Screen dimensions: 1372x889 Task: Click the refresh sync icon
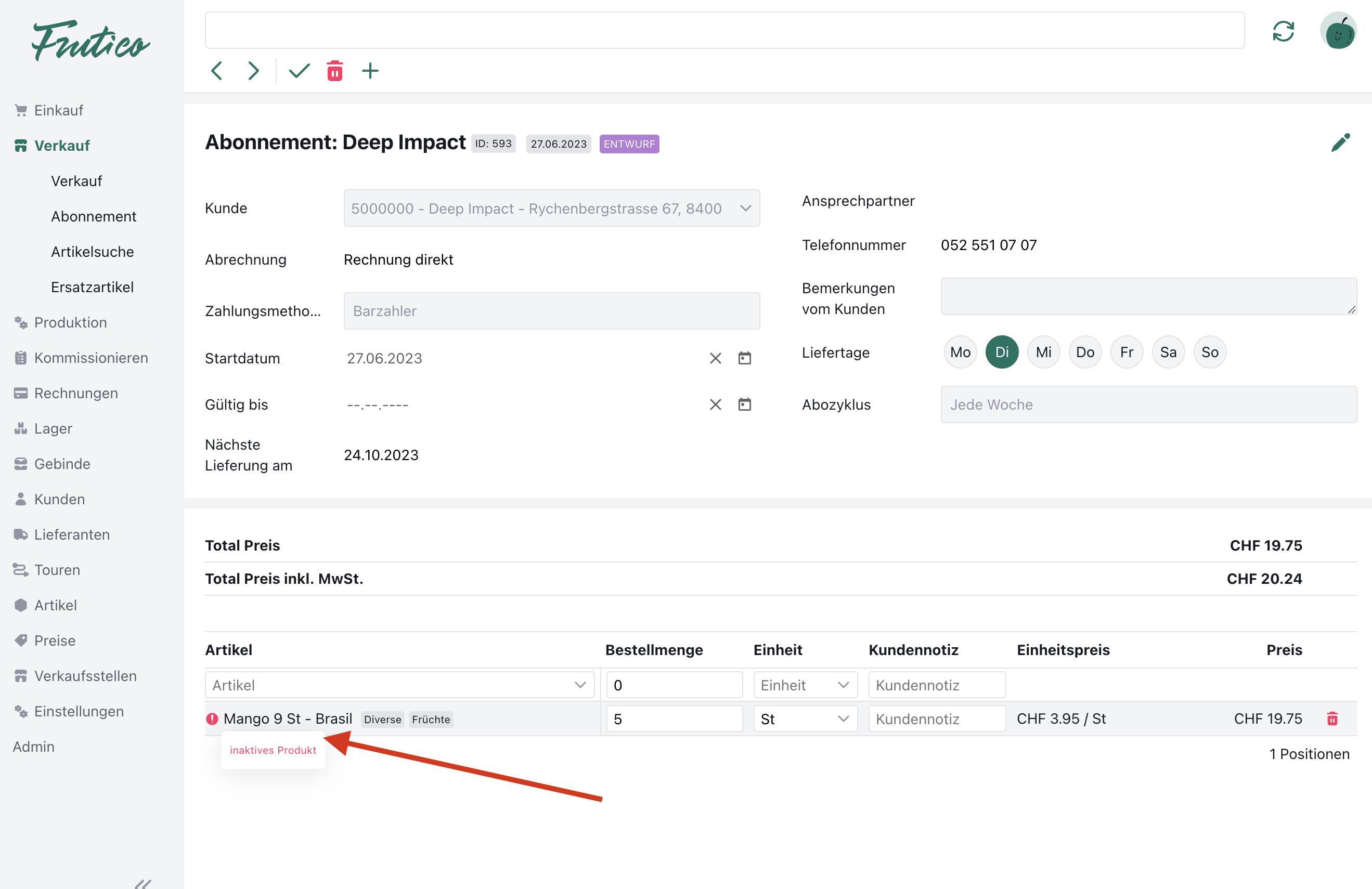1283,31
